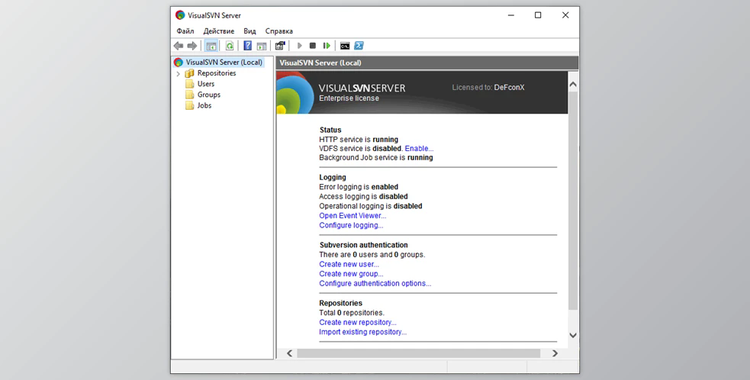Open the Вид menu

coord(250,31)
